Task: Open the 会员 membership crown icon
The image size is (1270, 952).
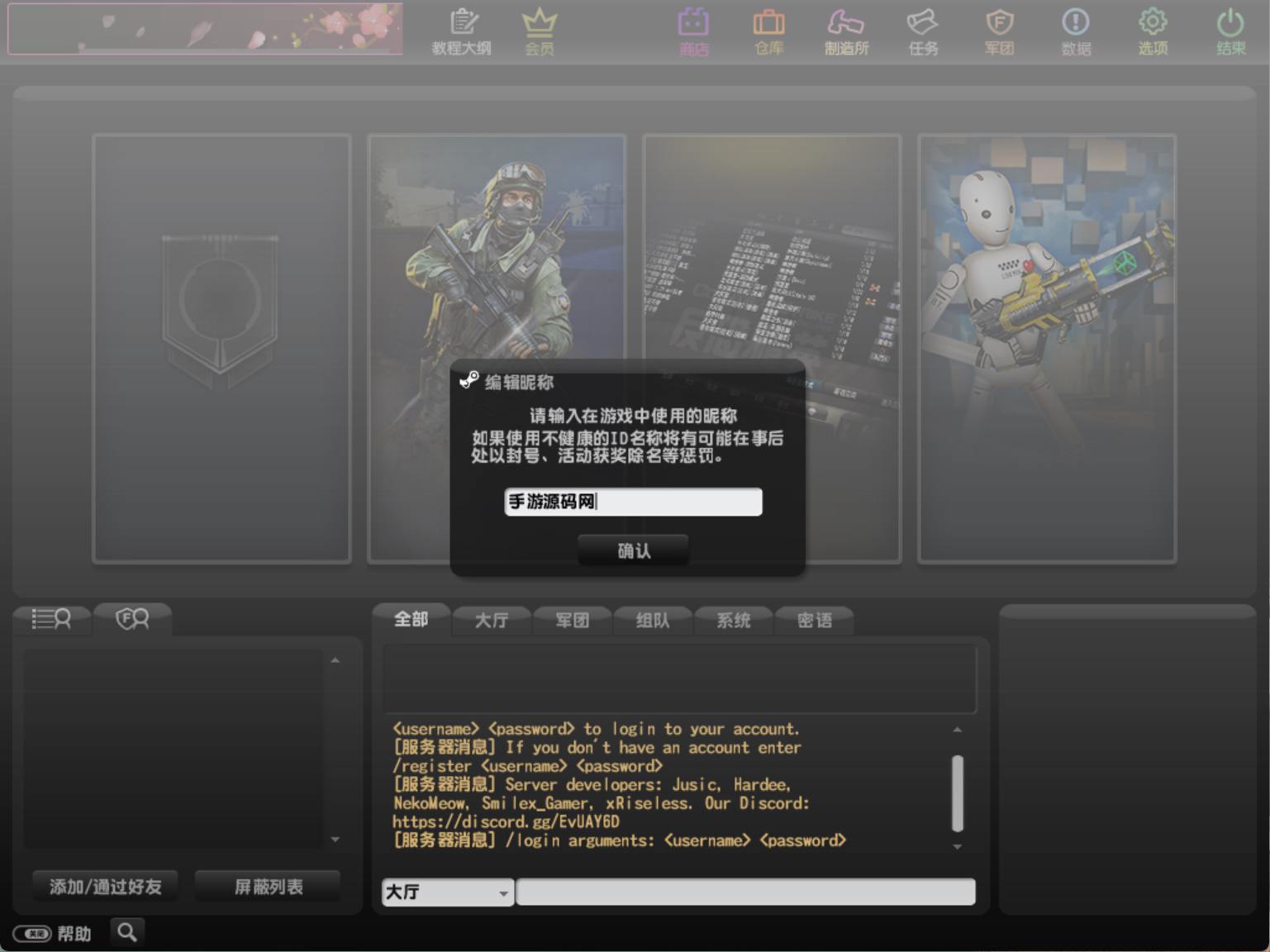Action: [540, 31]
